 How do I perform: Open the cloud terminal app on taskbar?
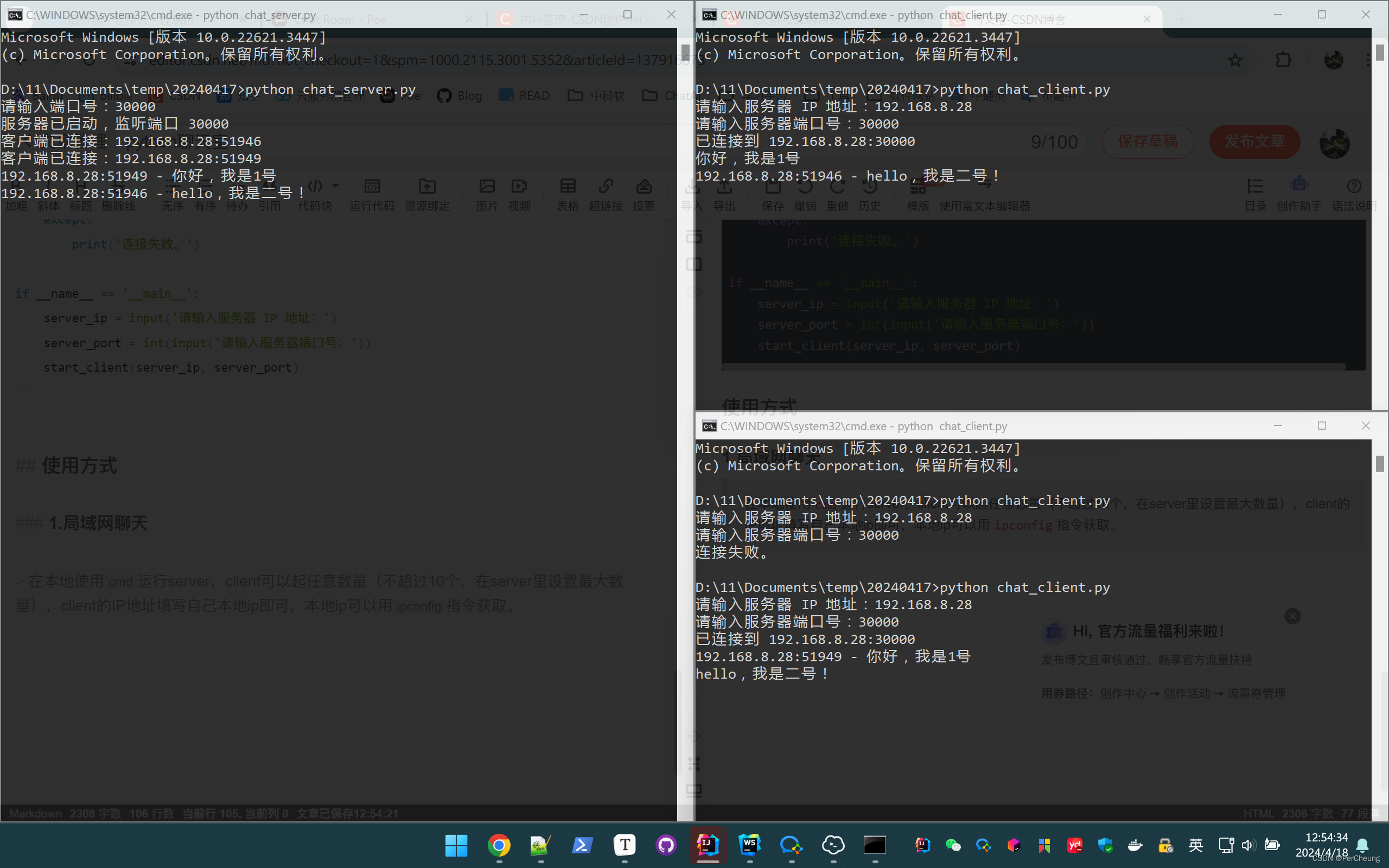(x=833, y=845)
